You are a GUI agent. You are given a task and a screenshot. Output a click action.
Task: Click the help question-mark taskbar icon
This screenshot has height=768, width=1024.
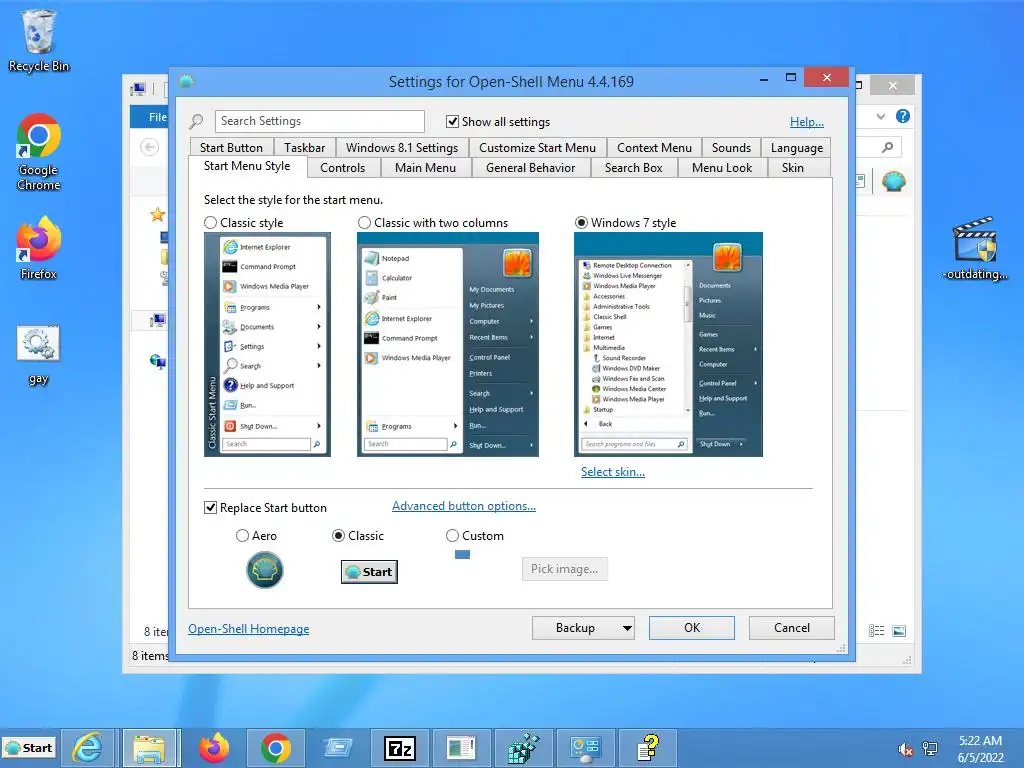[x=648, y=748]
